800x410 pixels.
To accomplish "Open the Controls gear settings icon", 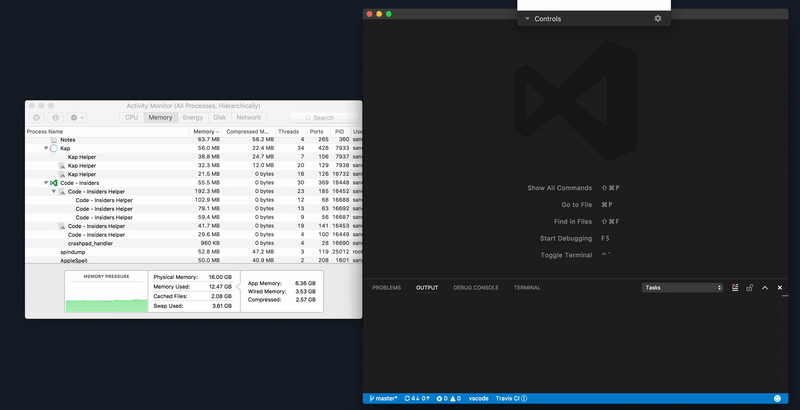I will [x=658, y=18].
